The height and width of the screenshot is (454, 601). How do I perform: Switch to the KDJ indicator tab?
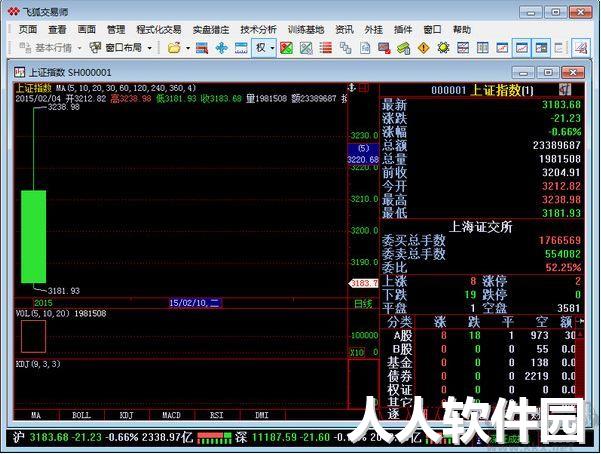[126, 415]
